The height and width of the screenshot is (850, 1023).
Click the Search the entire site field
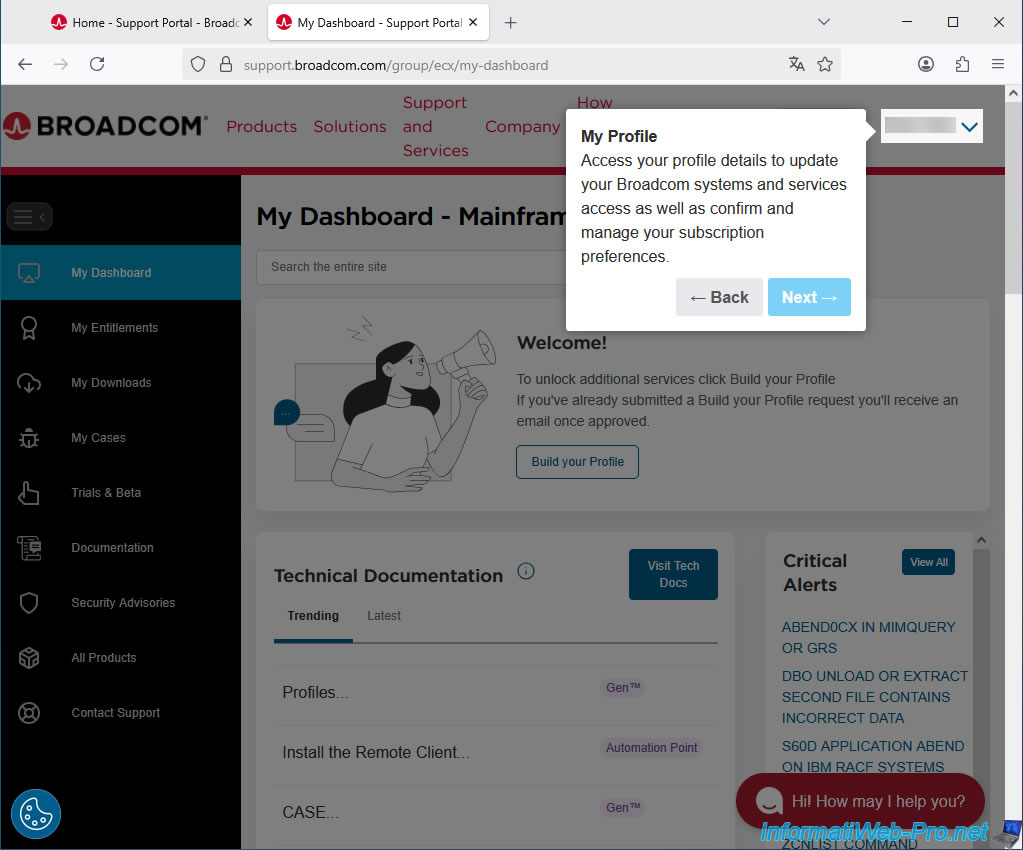pos(410,267)
